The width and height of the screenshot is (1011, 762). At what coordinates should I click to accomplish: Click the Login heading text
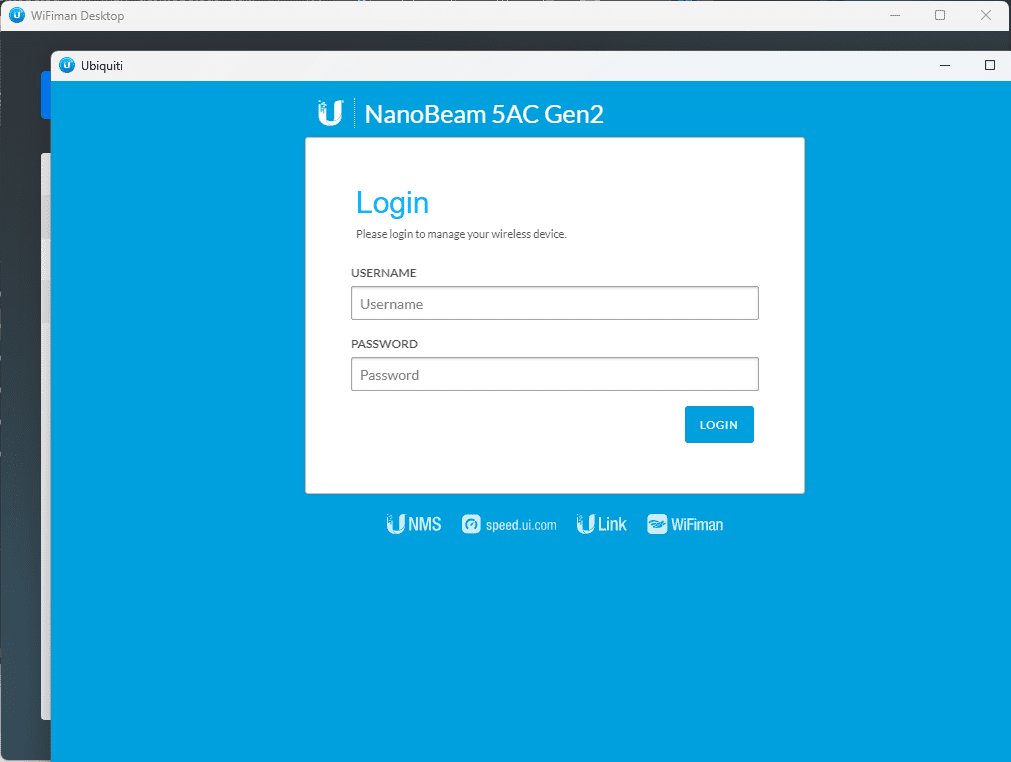pyautogui.click(x=392, y=204)
